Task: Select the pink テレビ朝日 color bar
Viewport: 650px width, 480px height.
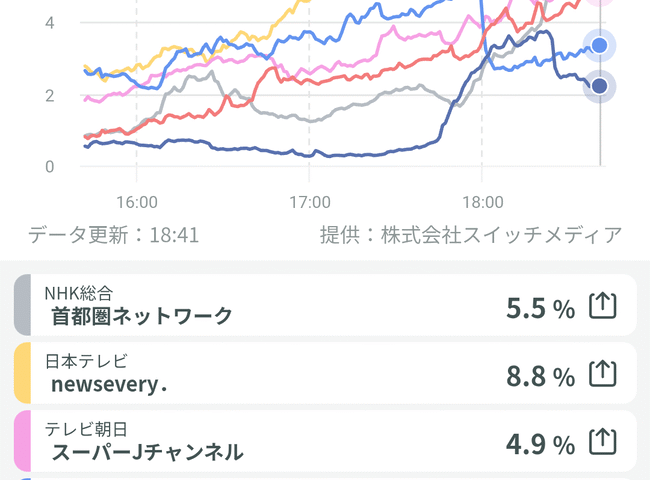Action: coord(23,441)
